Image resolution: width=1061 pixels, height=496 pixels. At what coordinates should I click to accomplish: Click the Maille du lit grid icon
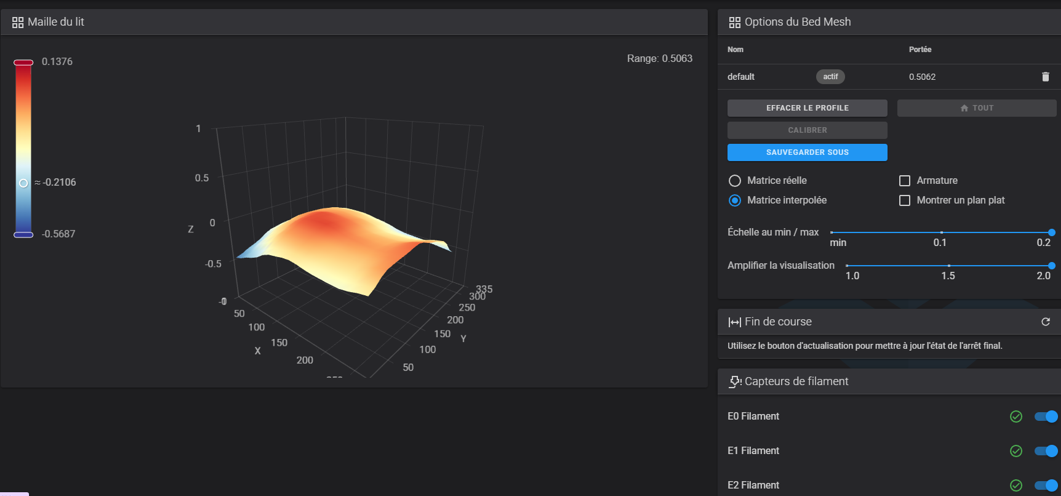tap(18, 22)
